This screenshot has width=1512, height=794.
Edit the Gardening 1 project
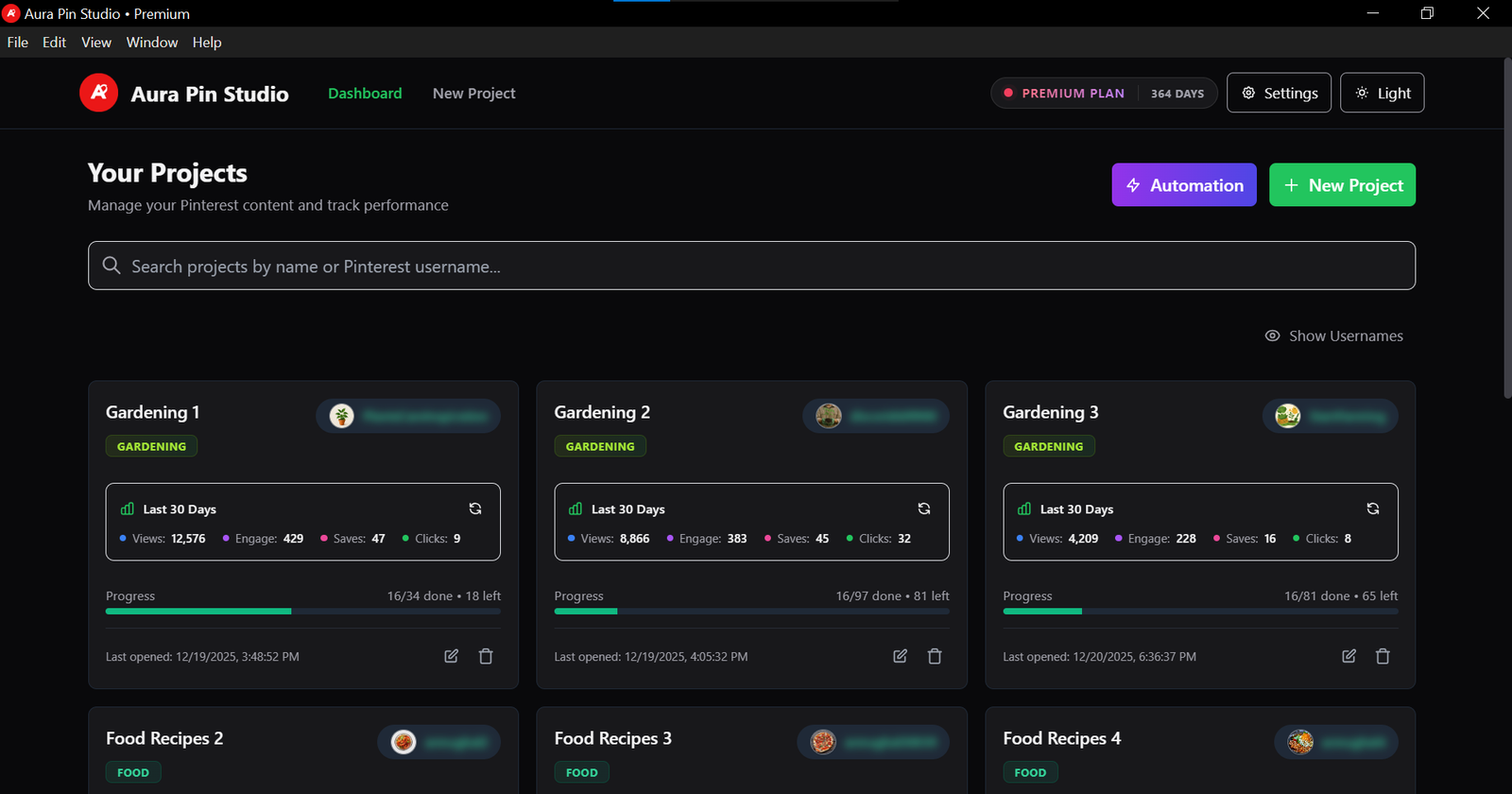coord(452,656)
